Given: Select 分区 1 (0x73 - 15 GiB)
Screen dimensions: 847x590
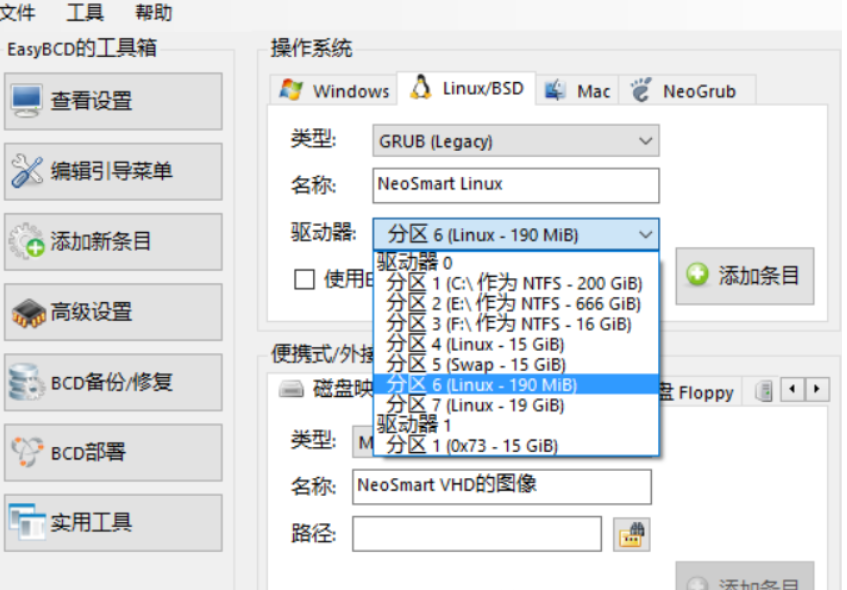Looking at the screenshot, I should point(516,445).
